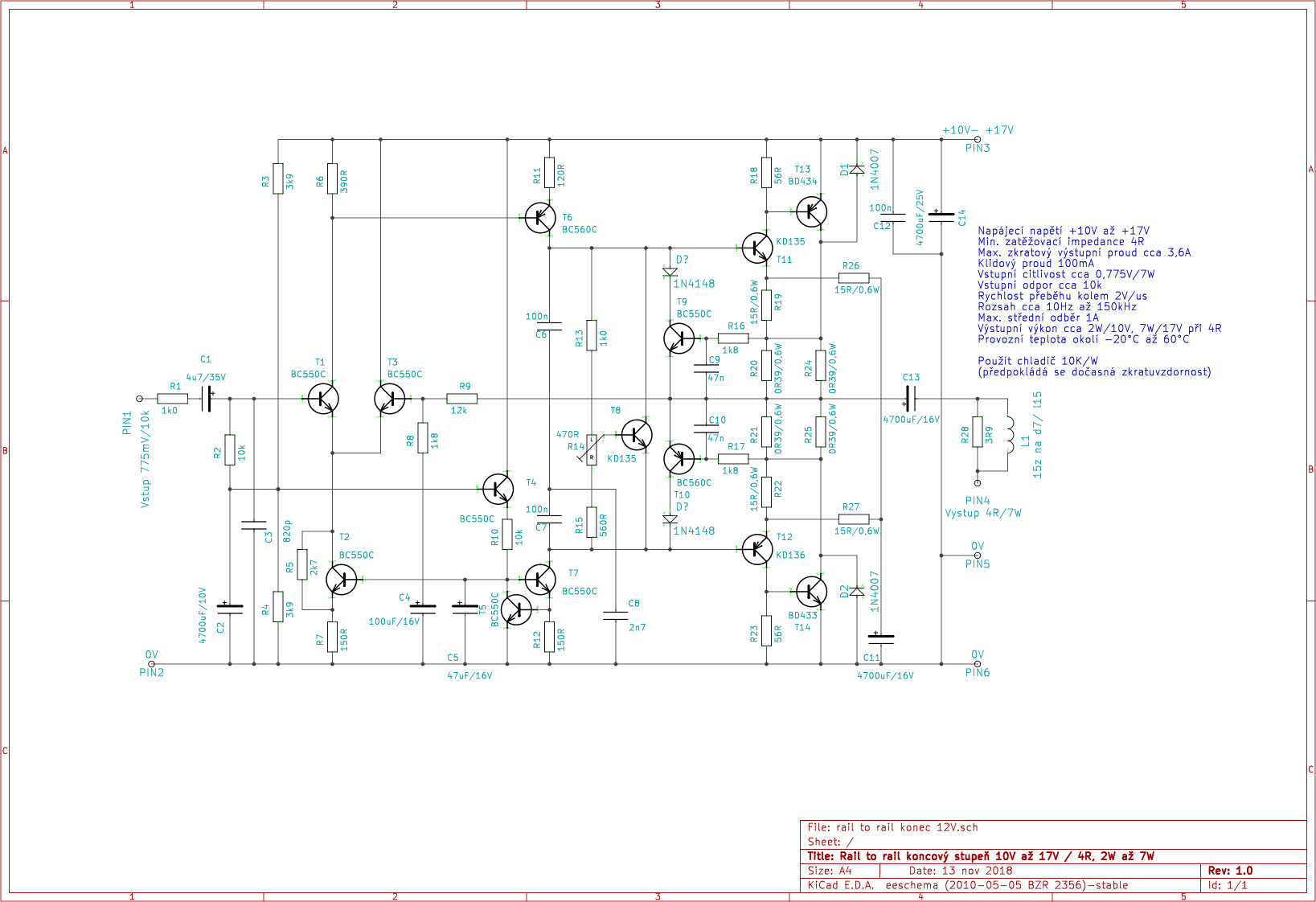This screenshot has width=1316, height=902.
Task: Select the T11 KD135 output transistor
Action: (x=756, y=248)
